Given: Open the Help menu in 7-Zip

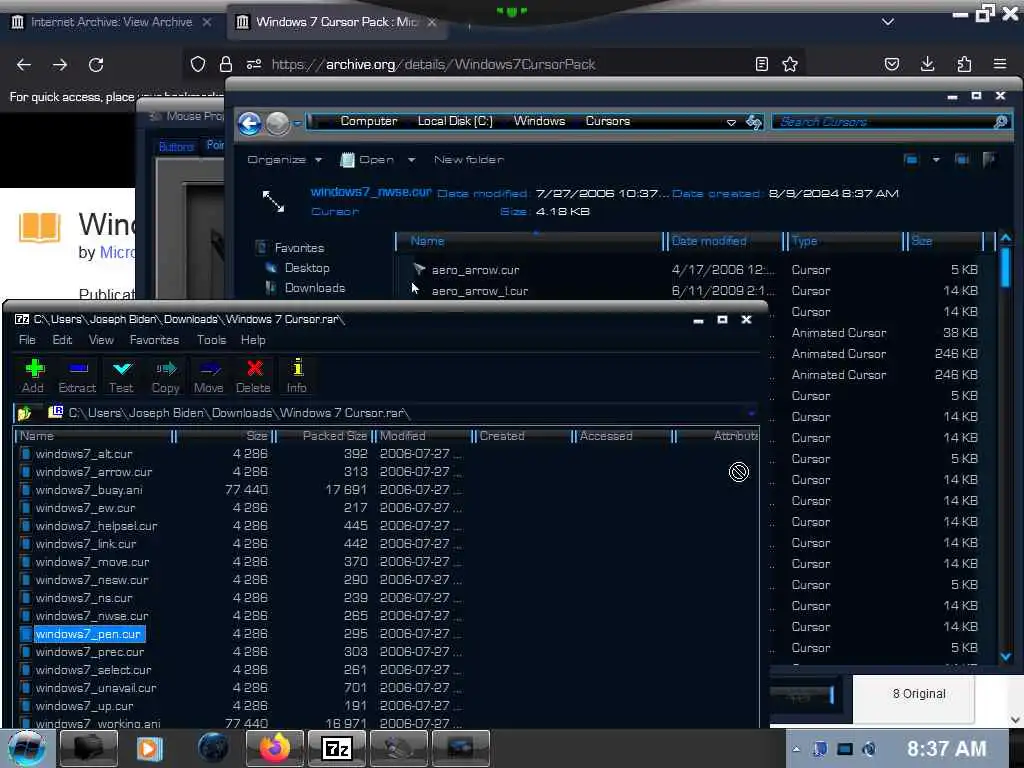Looking at the screenshot, I should 253,340.
